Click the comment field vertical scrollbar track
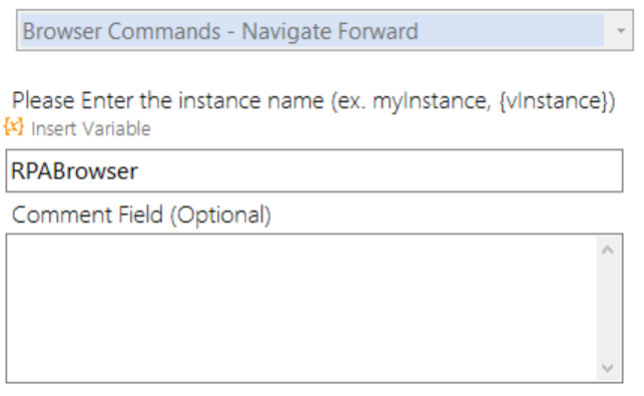Image resolution: width=644 pixels, height=396 pixels. click(x=607, y=309)
